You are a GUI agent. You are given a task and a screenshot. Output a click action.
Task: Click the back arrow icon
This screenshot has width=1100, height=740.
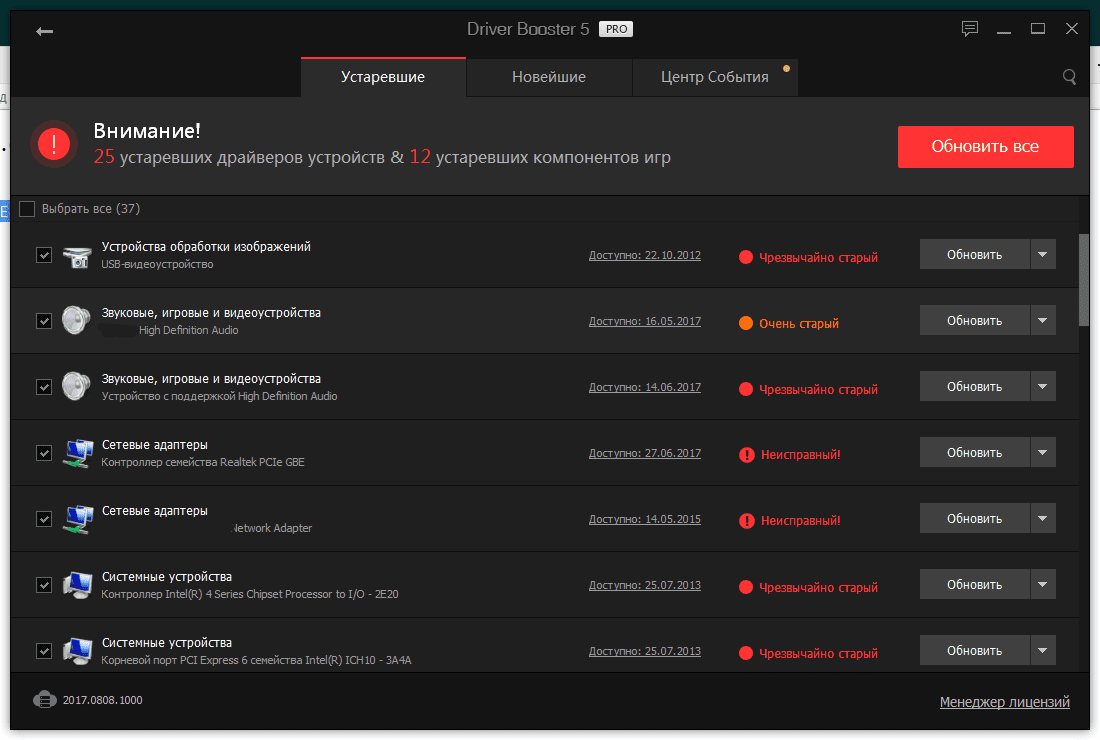coord(44,31)
